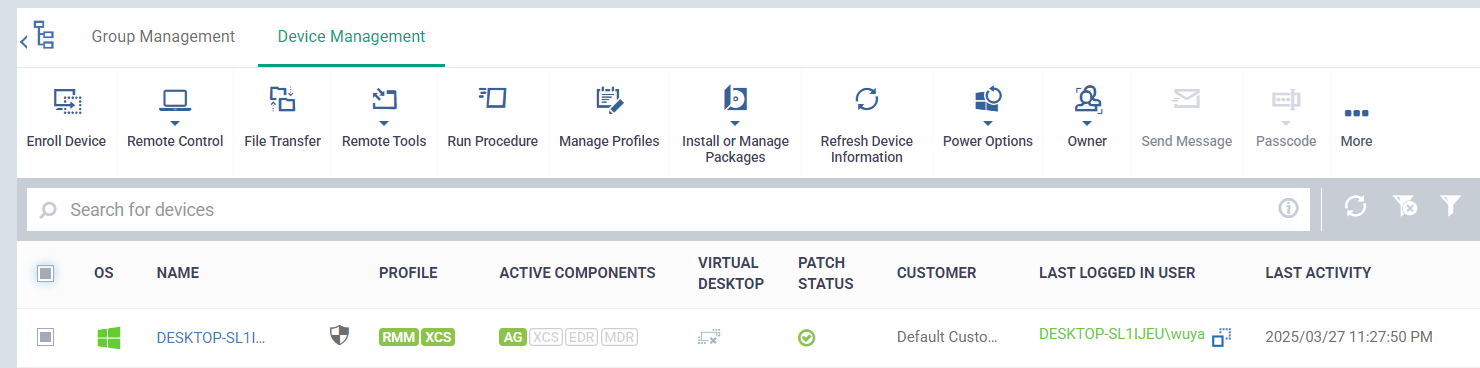Click the shield icon beside device name

tap(340, 336)
